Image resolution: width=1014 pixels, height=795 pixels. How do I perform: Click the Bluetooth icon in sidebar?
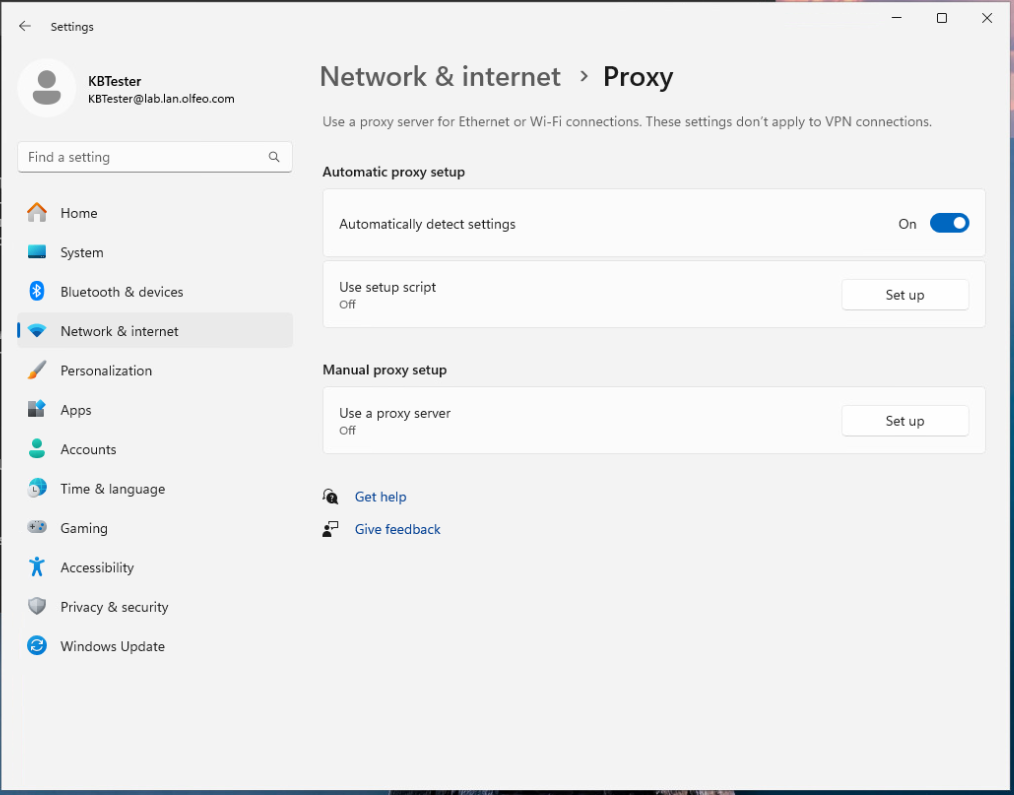pos(37,292)
